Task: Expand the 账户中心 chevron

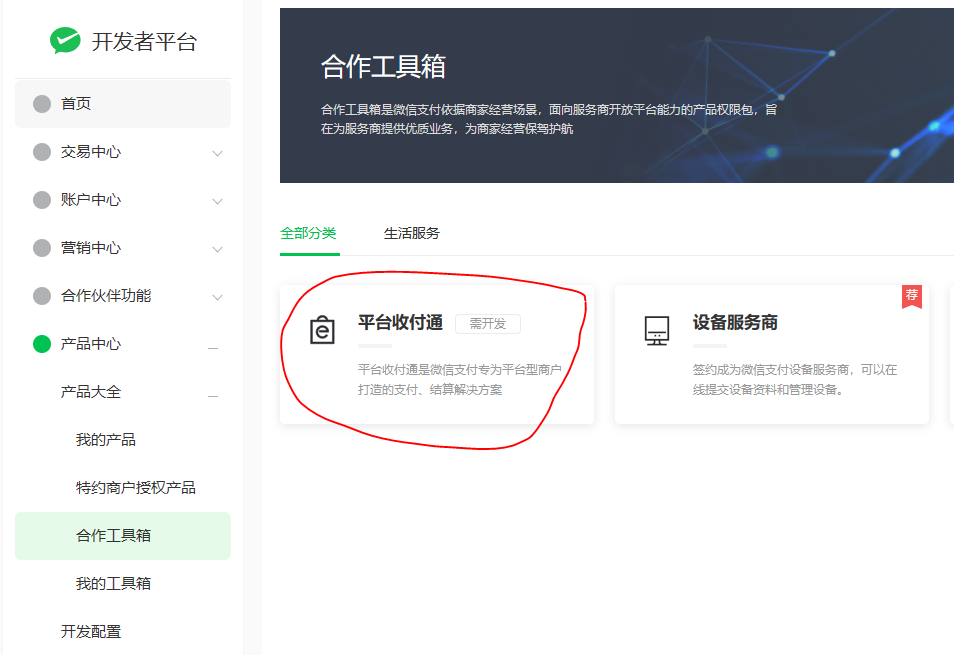Action: pyautogui.click(x=217, y=201)
